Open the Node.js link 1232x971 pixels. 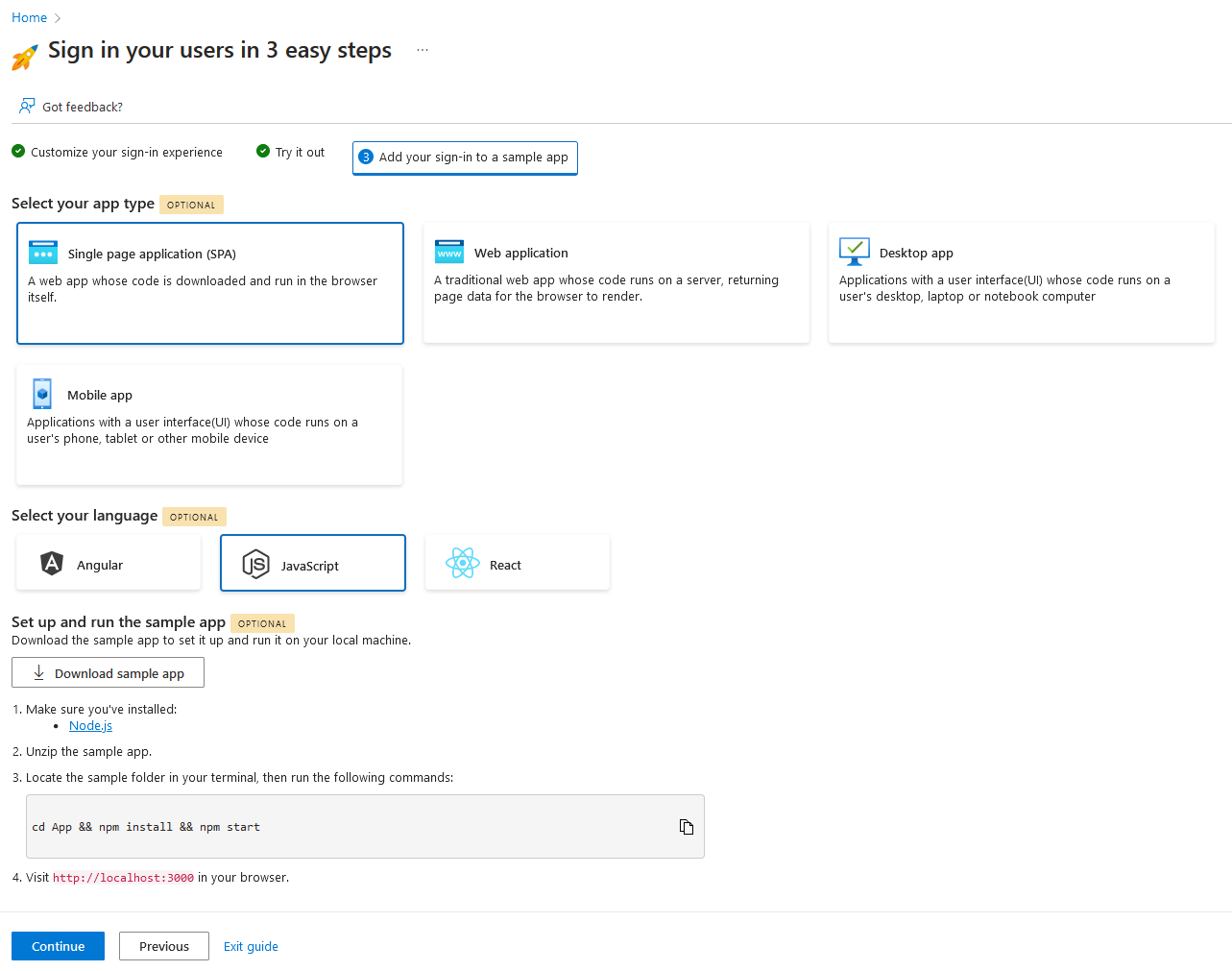[x=89, y=725]
